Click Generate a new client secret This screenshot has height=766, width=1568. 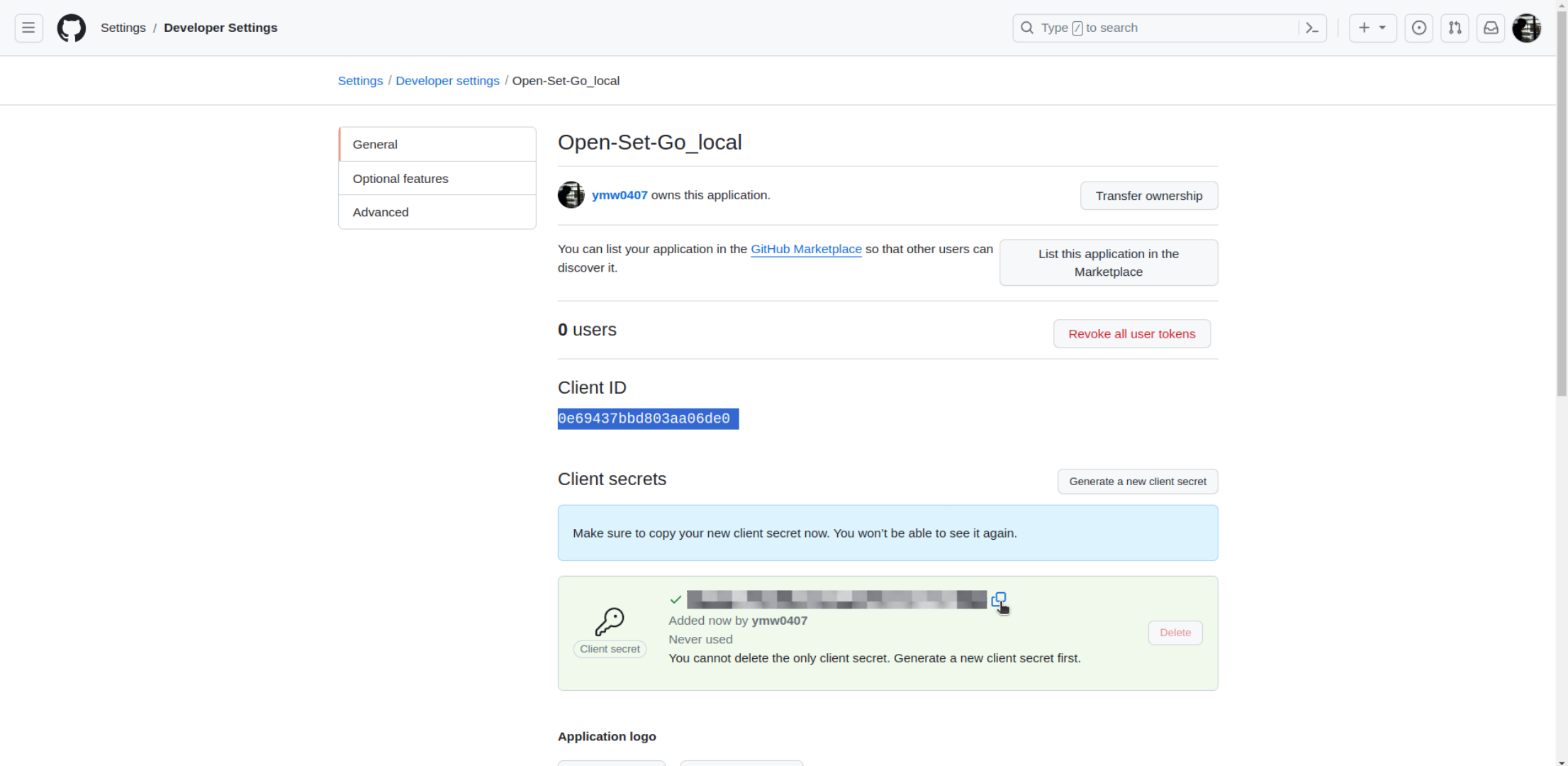coord(1138,481)
